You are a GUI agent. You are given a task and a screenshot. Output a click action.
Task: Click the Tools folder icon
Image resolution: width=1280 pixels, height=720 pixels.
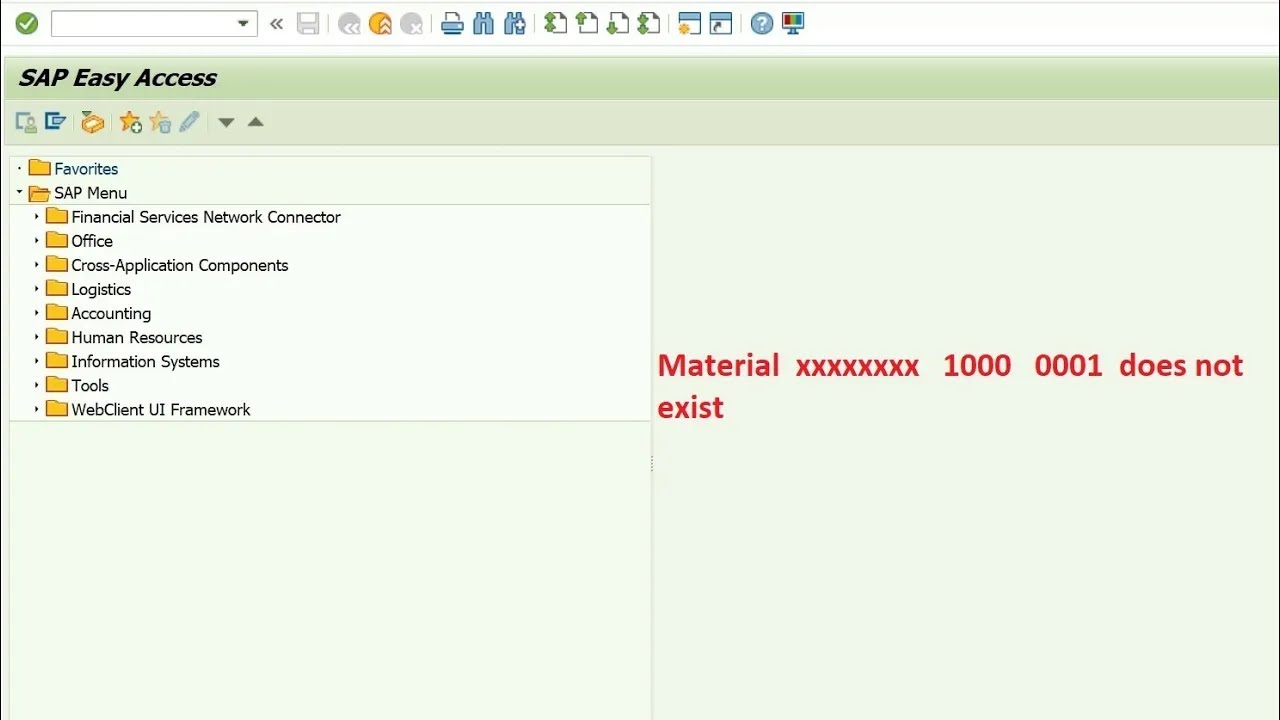(x=56, y=384)
